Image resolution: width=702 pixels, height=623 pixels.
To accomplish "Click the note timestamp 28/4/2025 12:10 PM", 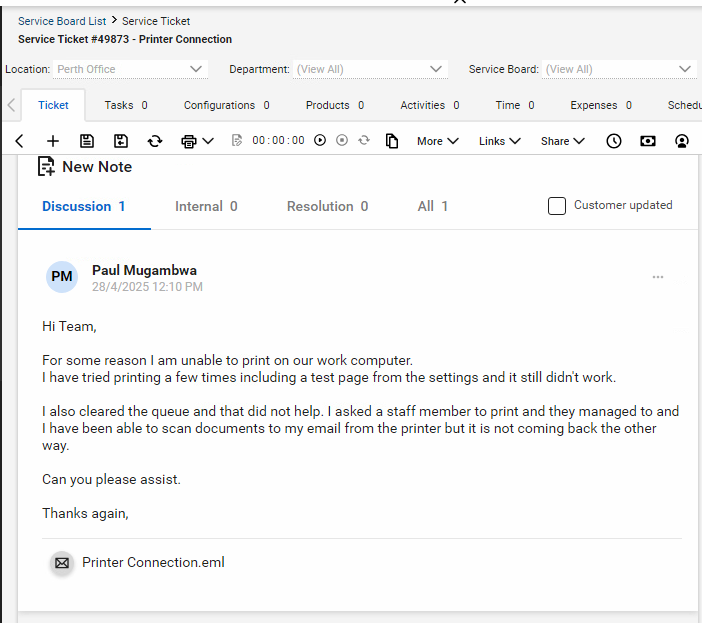I will [147, 287].
